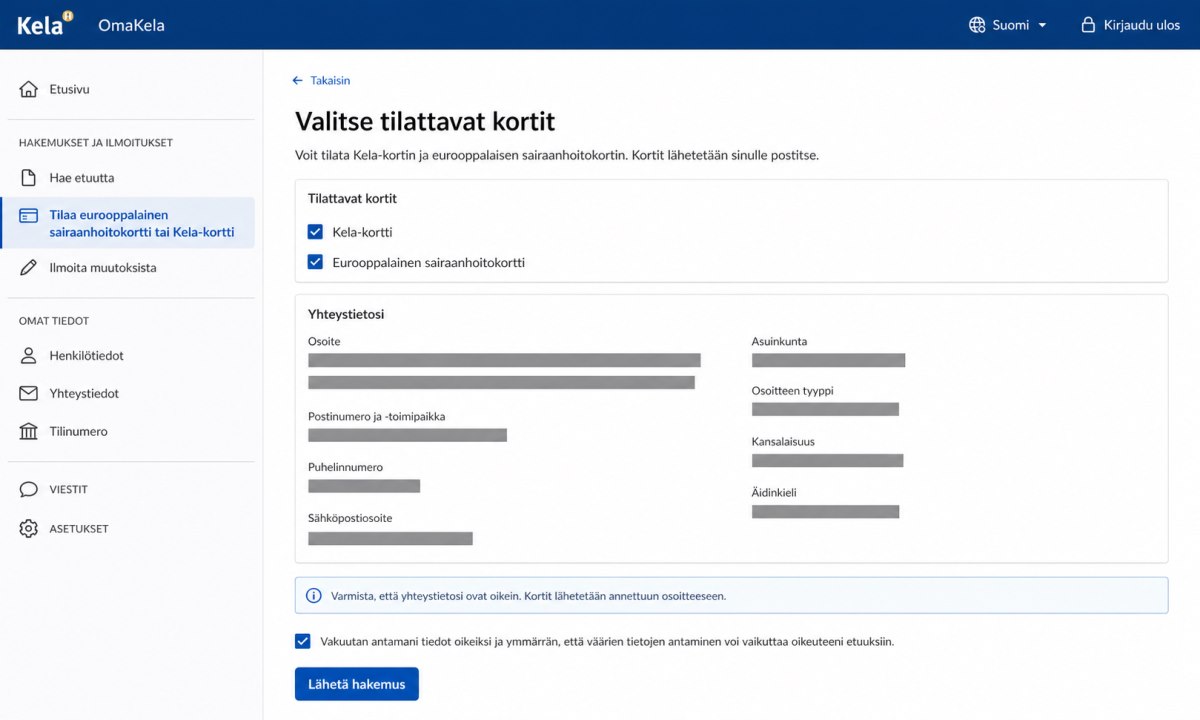This screenshot has height=720, width=1200.
Task: Click the Lähetä hakemus button
Action: pos(356,684)
